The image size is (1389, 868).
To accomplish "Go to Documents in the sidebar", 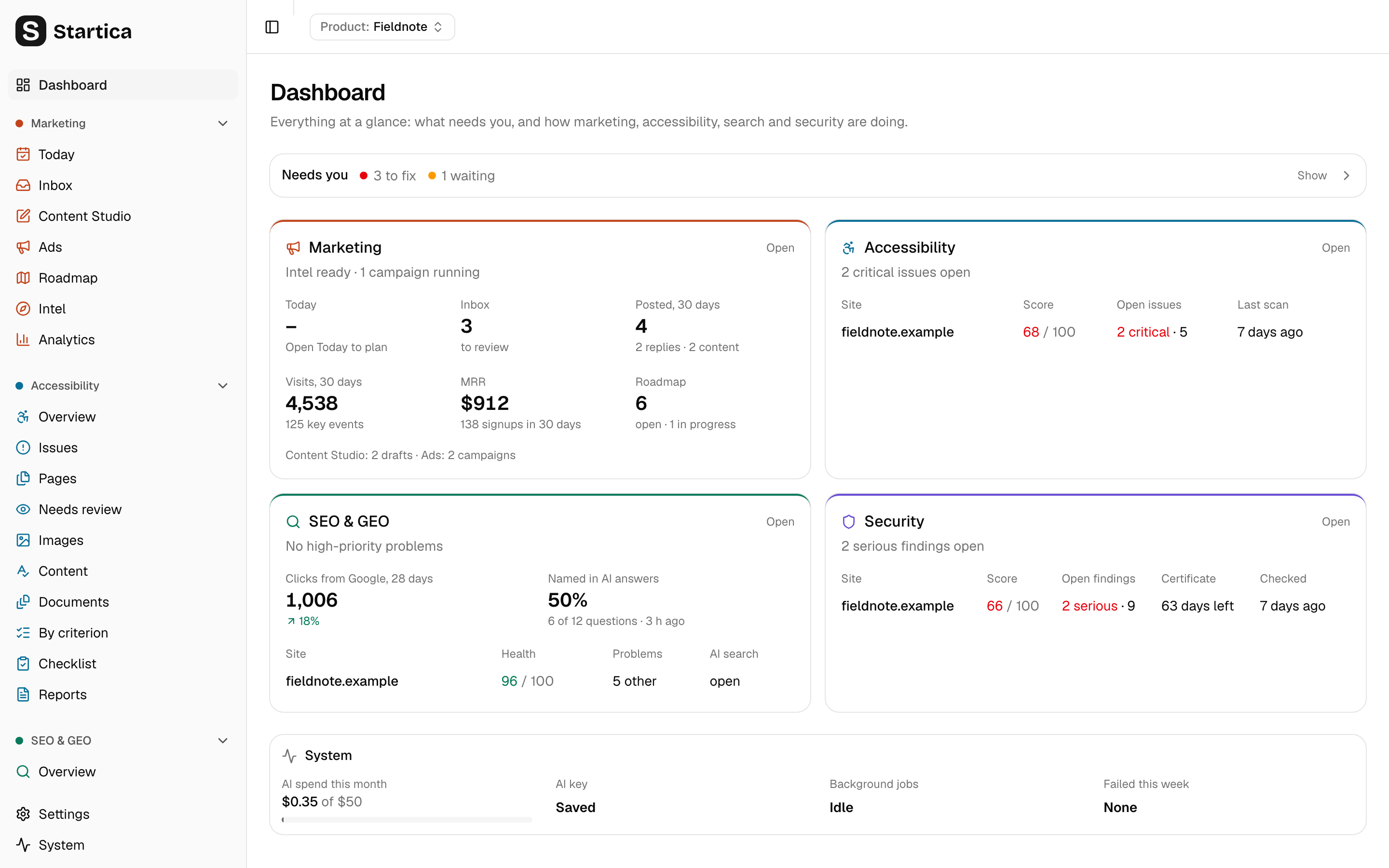I will coord(123,602).
